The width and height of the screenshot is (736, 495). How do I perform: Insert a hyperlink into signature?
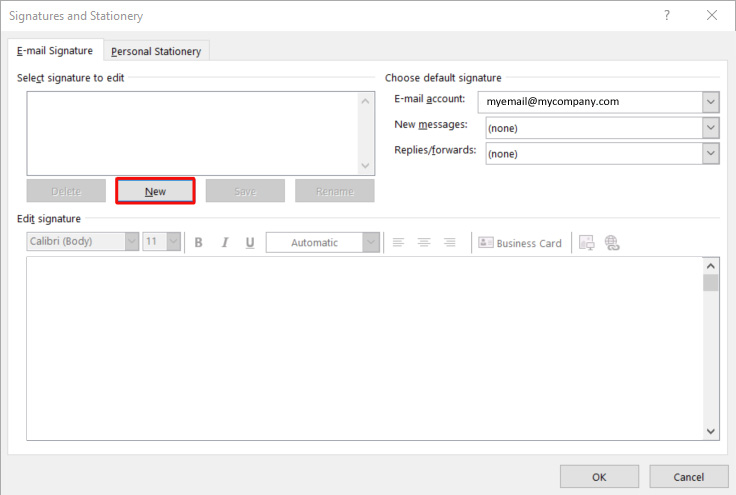pos(612,243)
